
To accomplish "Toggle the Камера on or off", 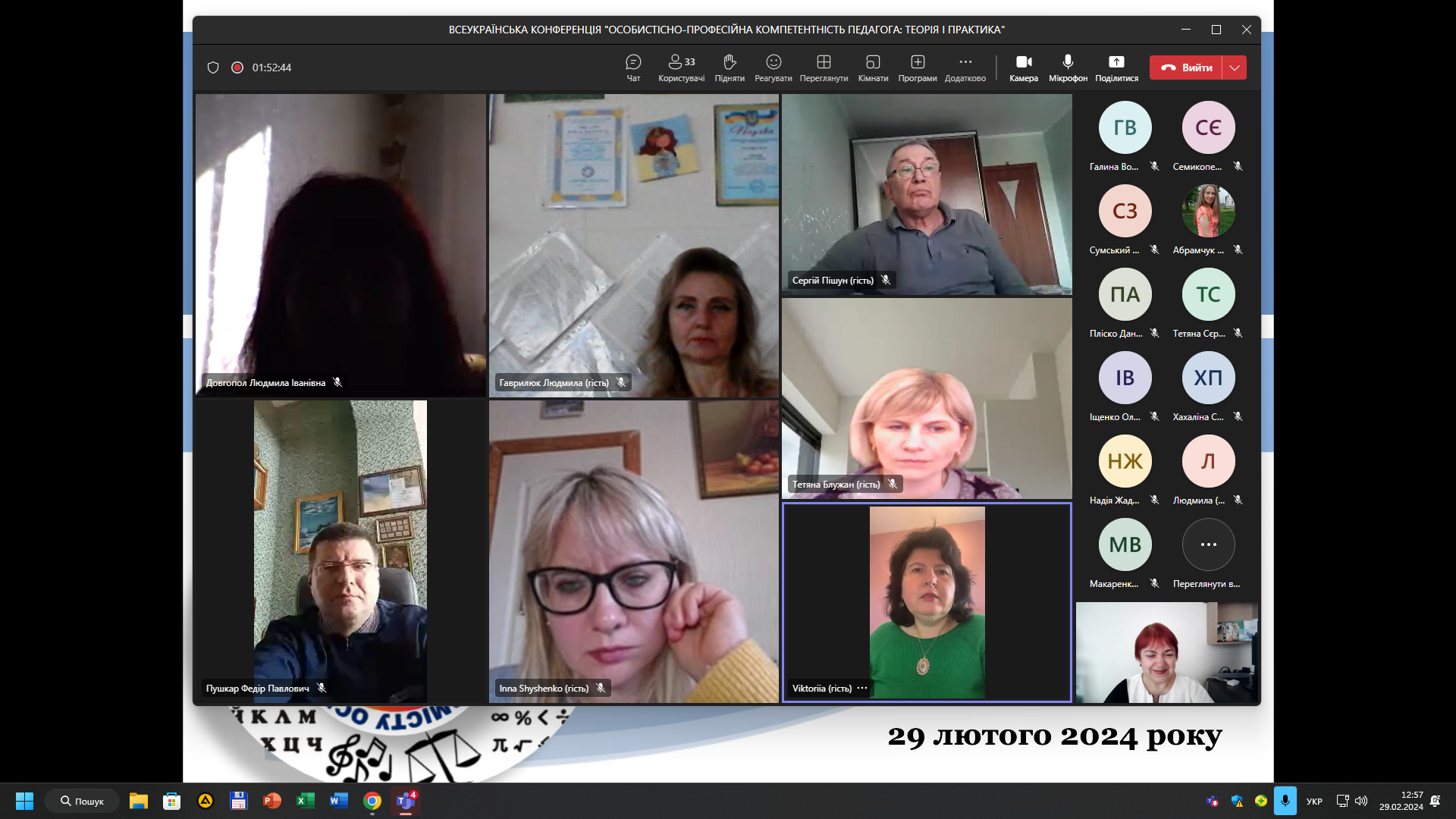I will [x=1024, y=67].
